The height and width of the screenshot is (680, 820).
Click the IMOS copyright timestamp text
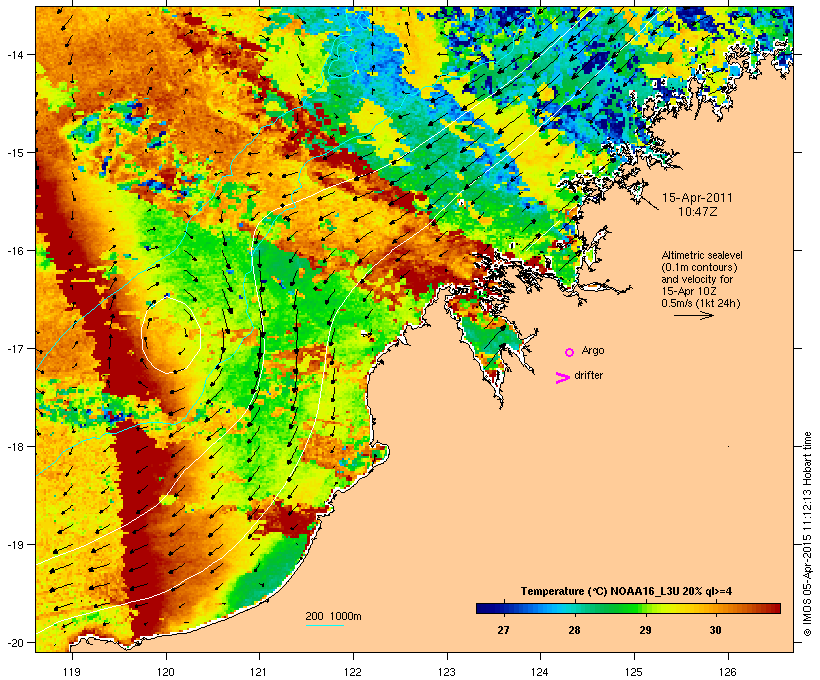tap(807, 534)
